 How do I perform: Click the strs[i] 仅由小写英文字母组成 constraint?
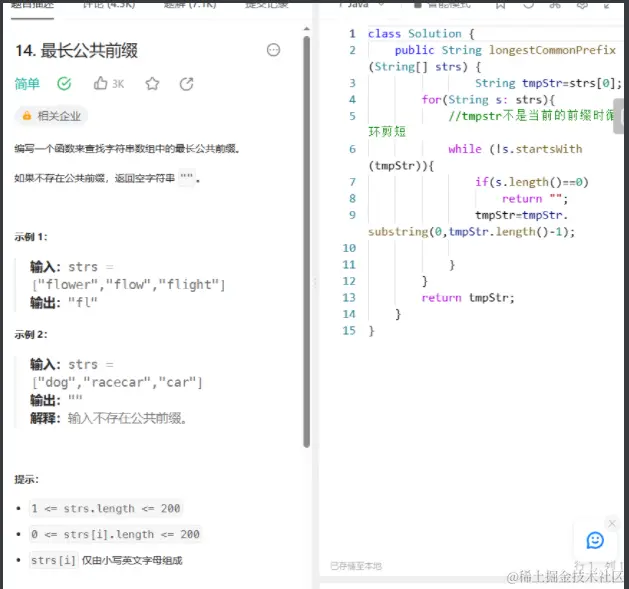(x=106, y=560)
